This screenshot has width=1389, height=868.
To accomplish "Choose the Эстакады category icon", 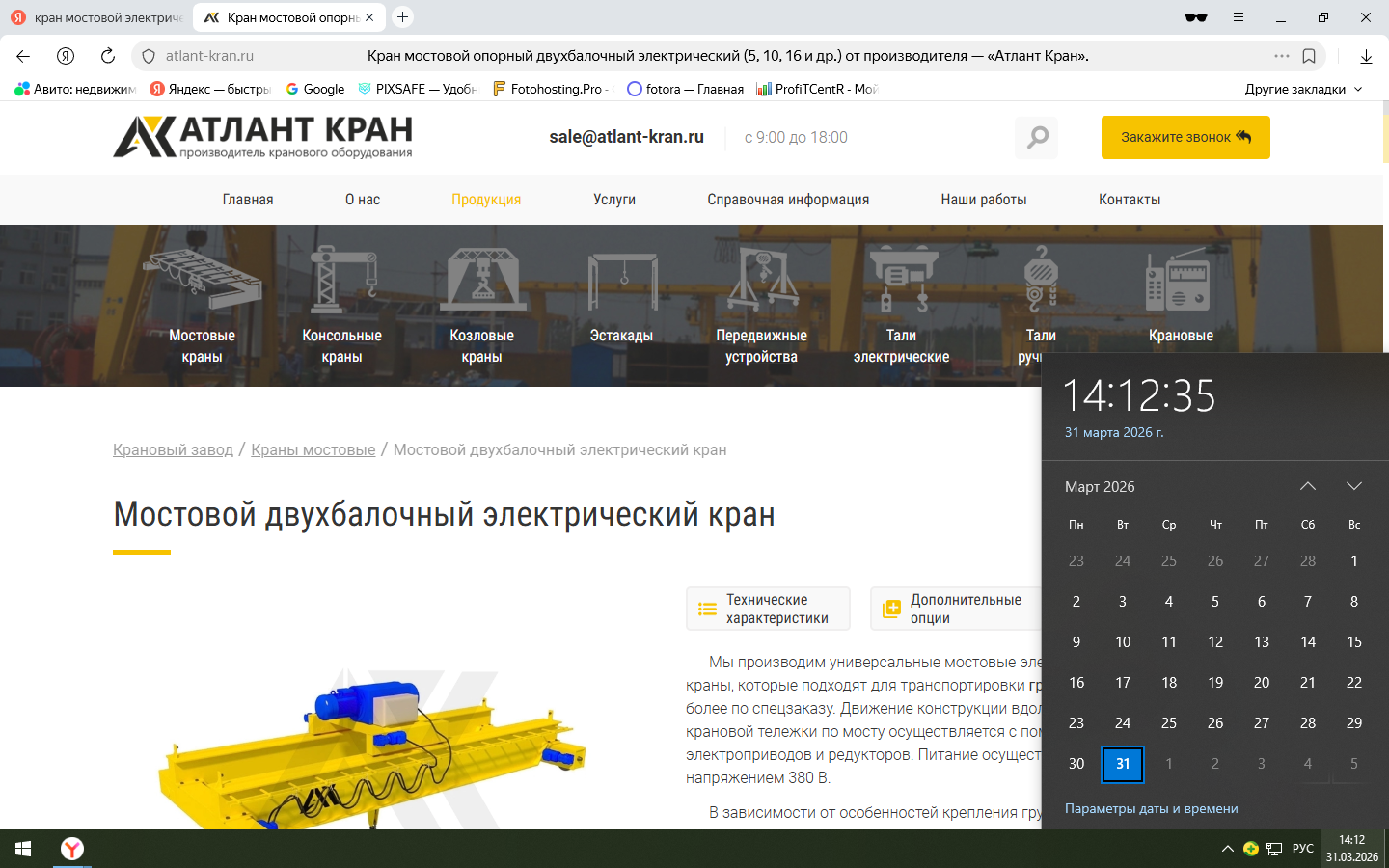I will click(x=622, y=282).
